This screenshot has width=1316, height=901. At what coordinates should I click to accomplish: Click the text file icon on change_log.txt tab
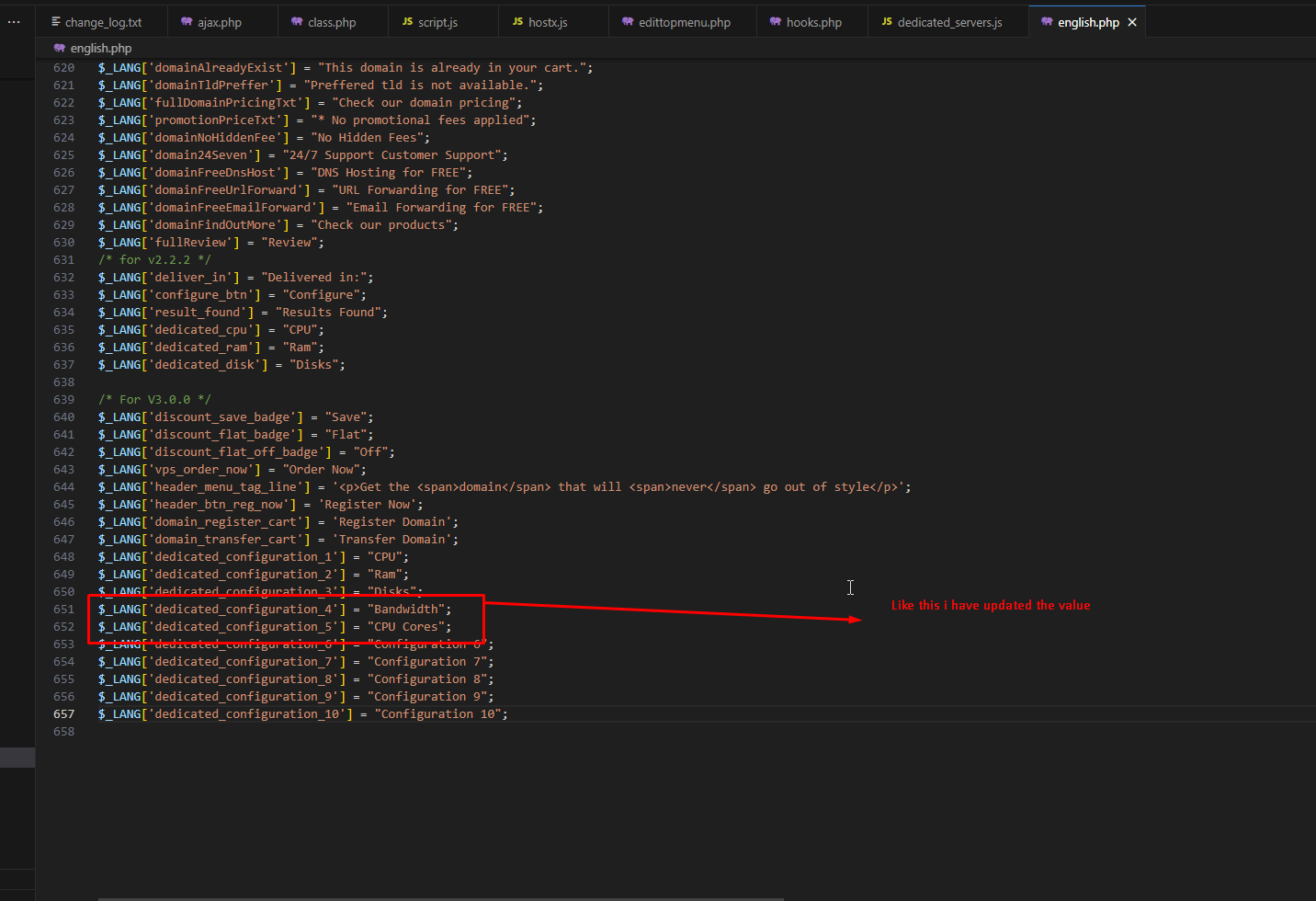(x=56, y=22)
